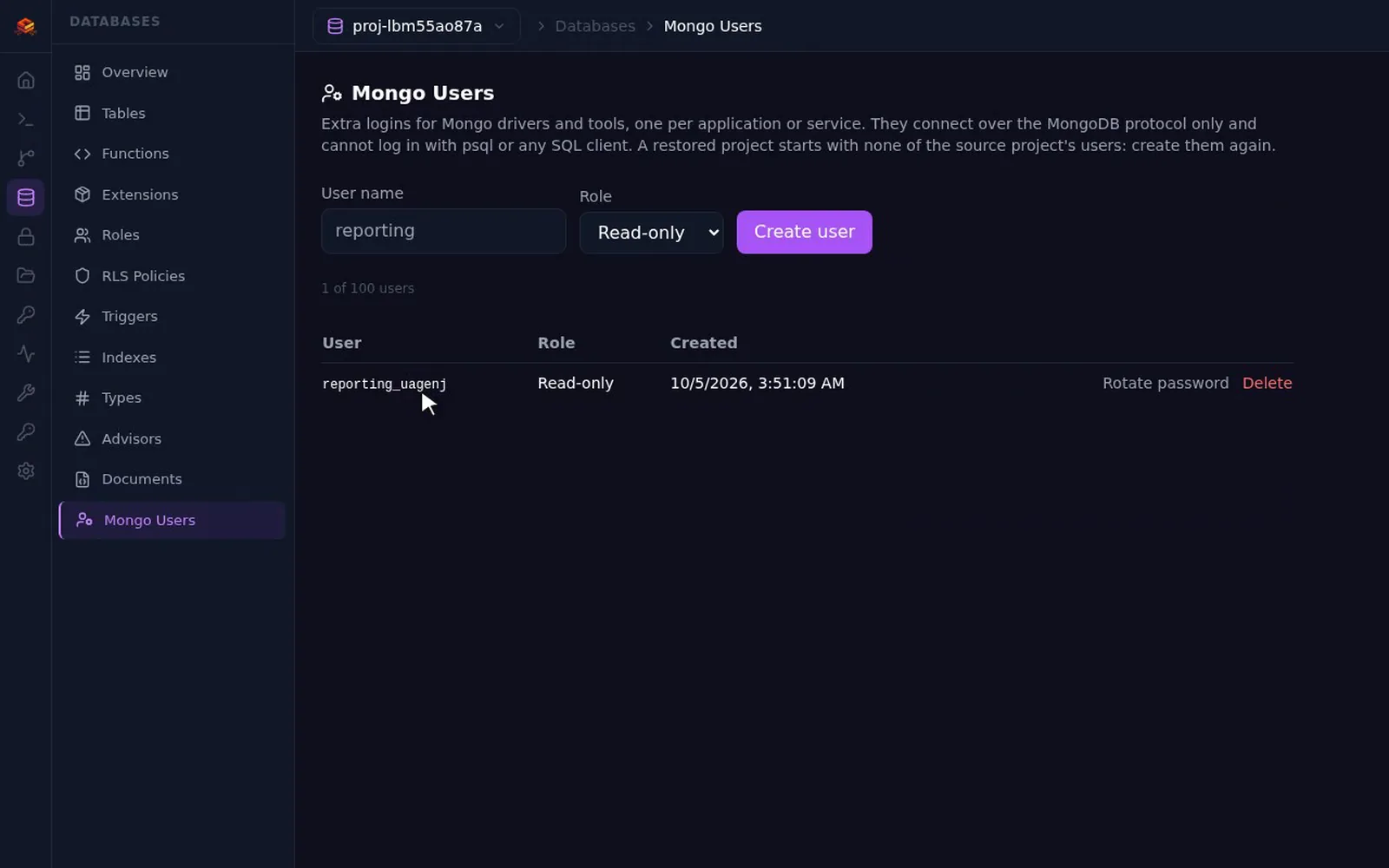Open the lock icon in the rail

[26, 237]
